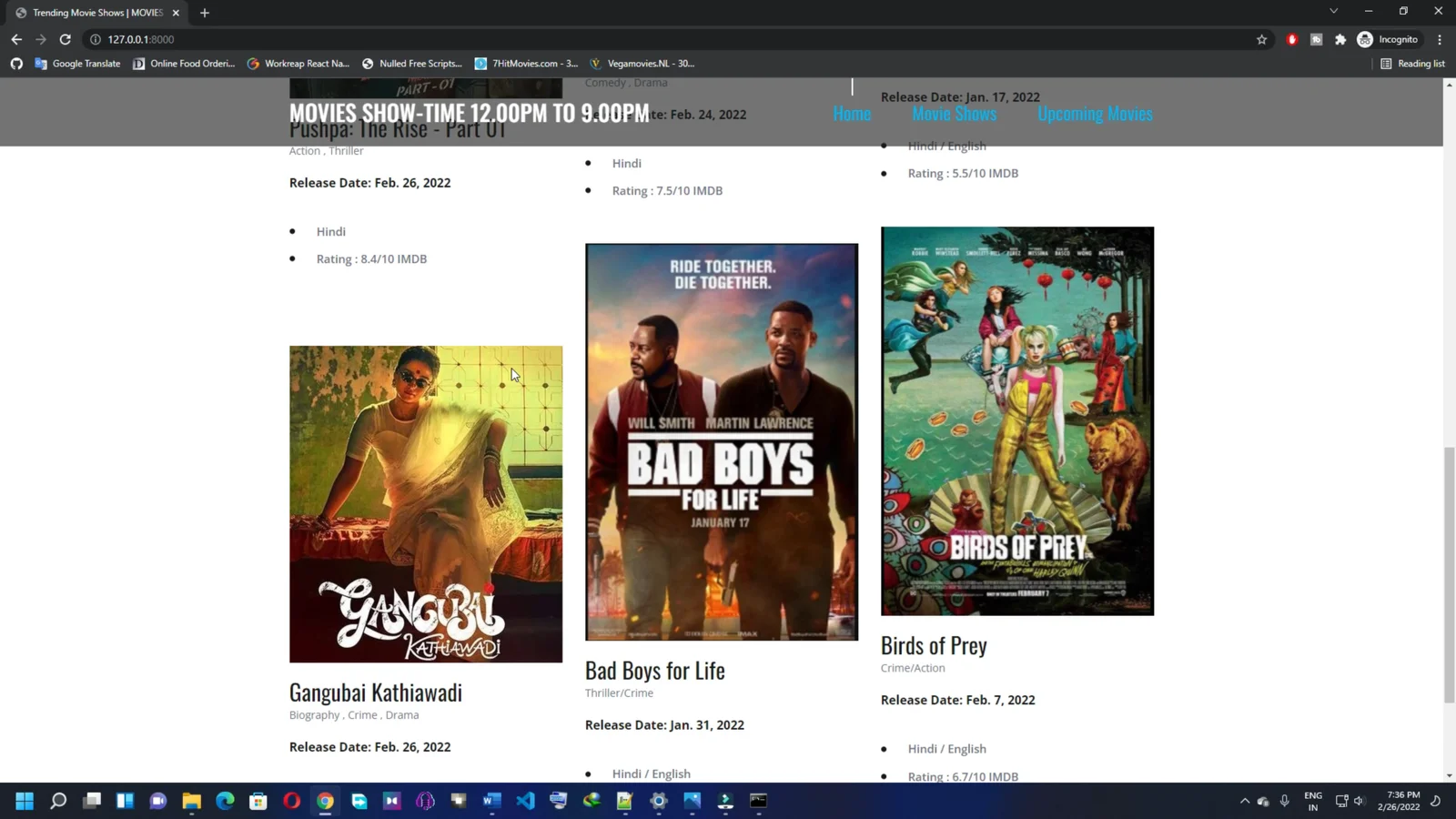This screenshot has height=819, width=1456.
Task: Open the Reading list panel
Action: point(1412,64)
